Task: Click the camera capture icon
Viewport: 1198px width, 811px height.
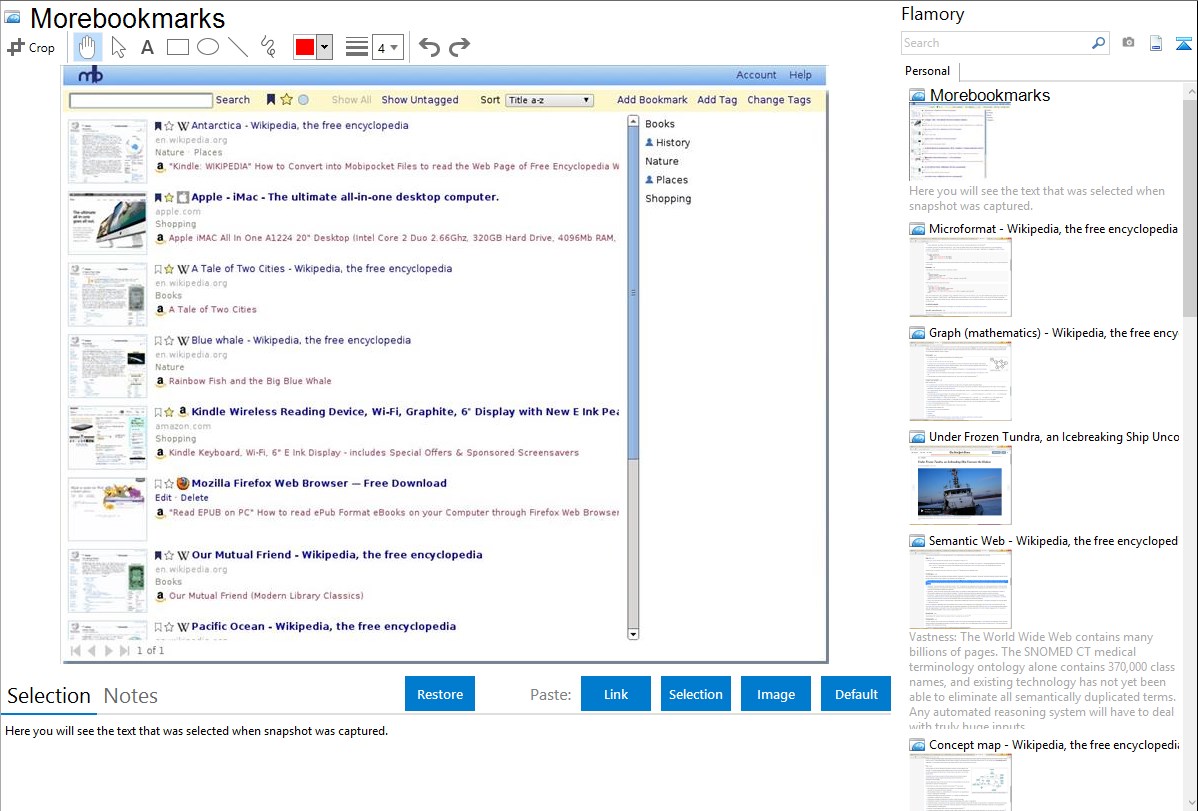Action: pos(1128,43)
